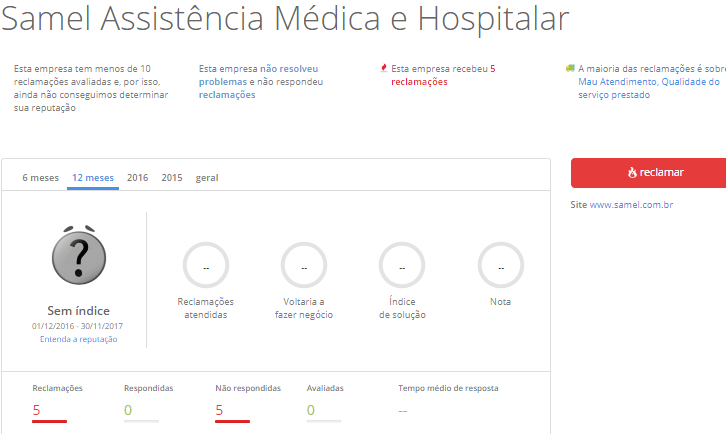Click the green truck icon beside 'A maioria'
Screen dimensions: 726x434
(x=570, y=68)
